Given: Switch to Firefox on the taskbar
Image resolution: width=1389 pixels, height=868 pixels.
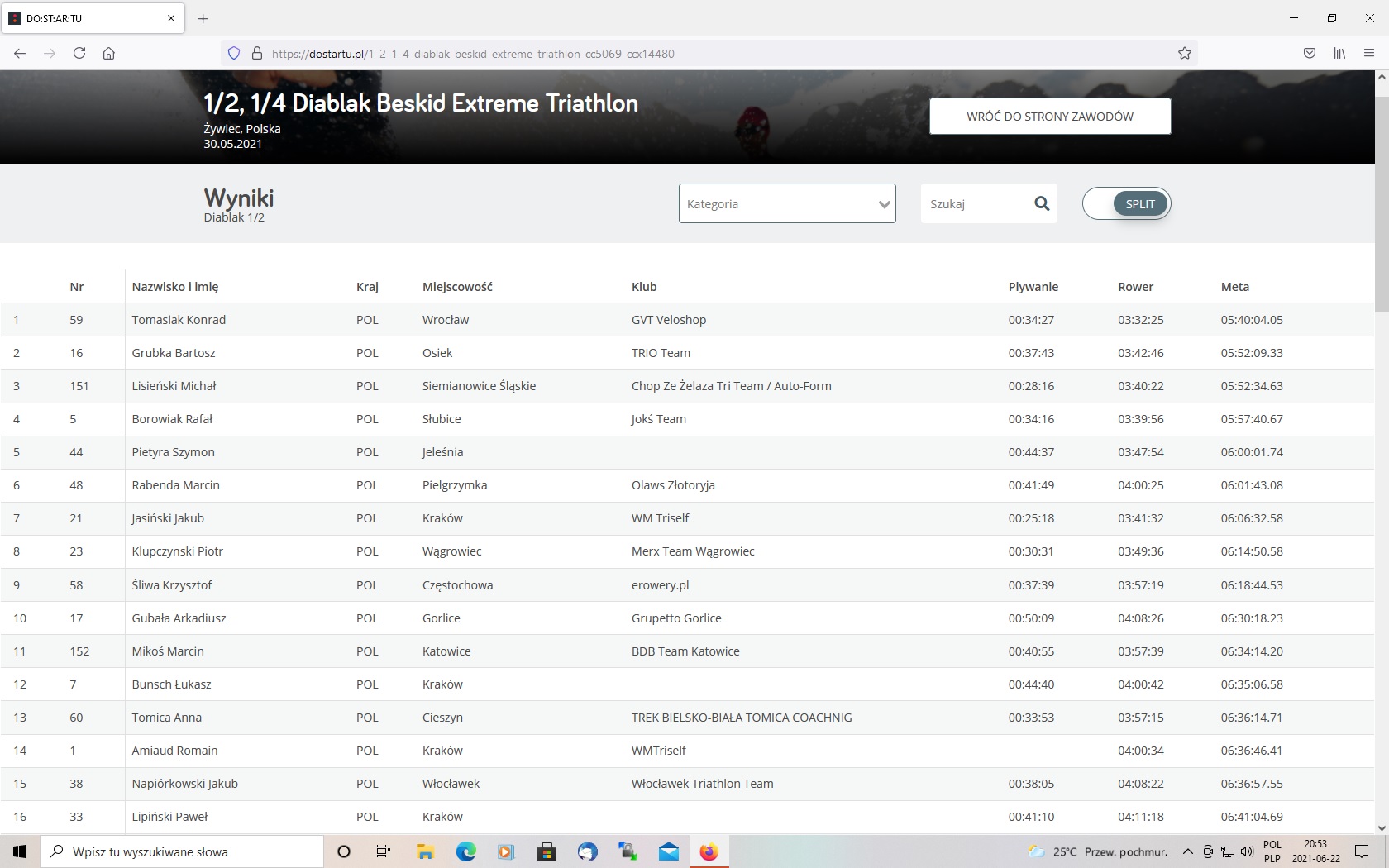Looking at the screenshot, I should (709, 851).
